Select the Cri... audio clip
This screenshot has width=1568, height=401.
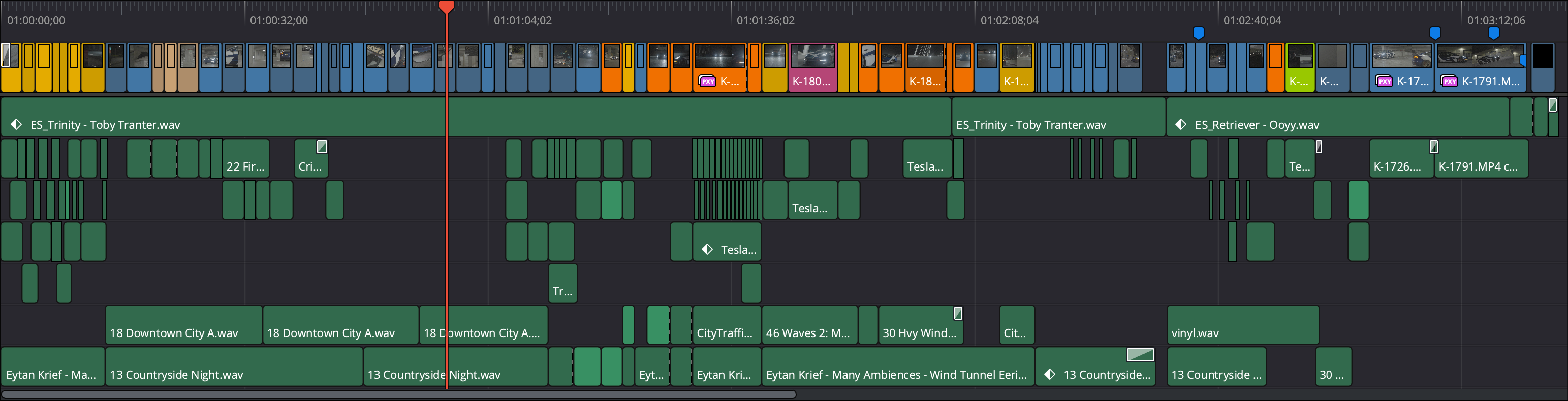coord(311,158)
